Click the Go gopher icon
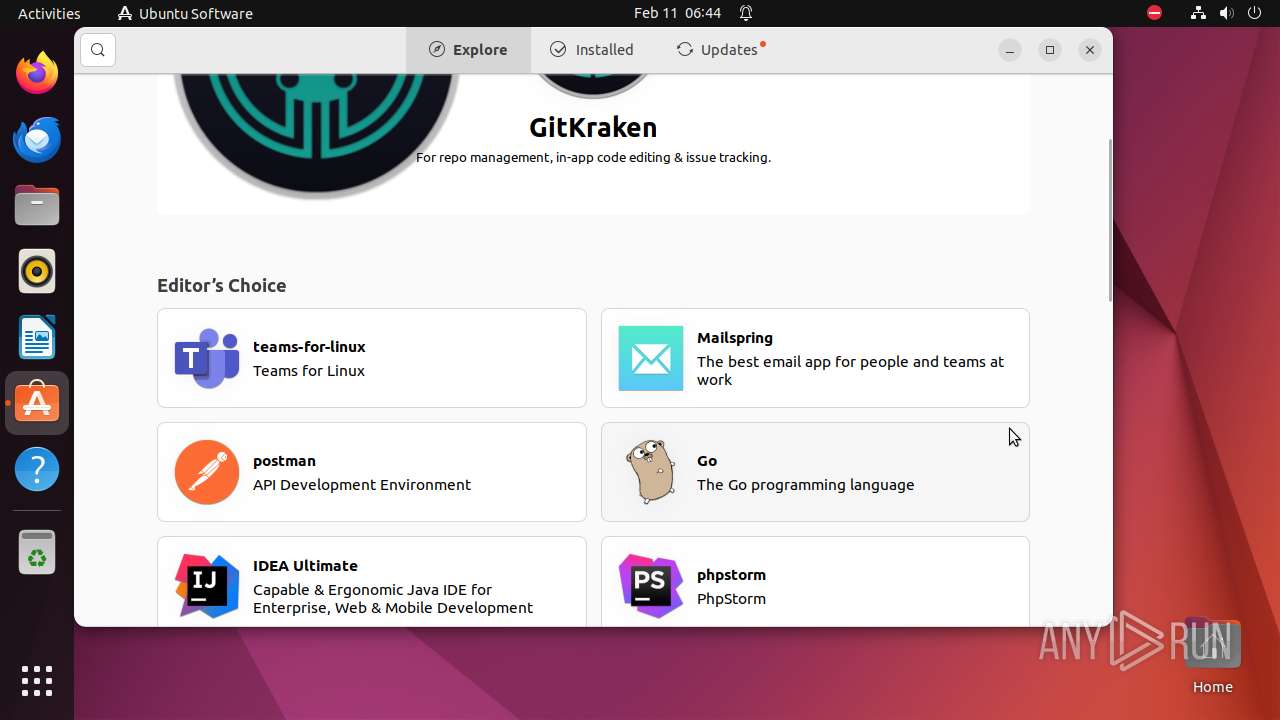 [651, 472]
